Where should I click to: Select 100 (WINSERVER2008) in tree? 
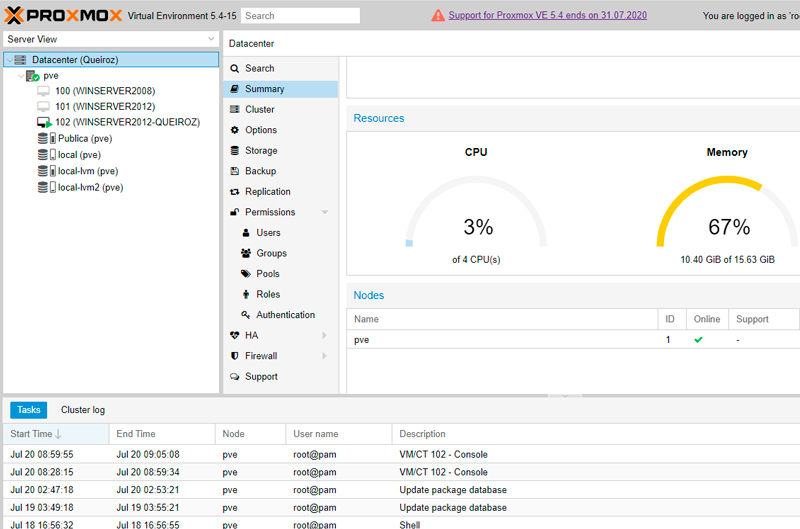105,91
